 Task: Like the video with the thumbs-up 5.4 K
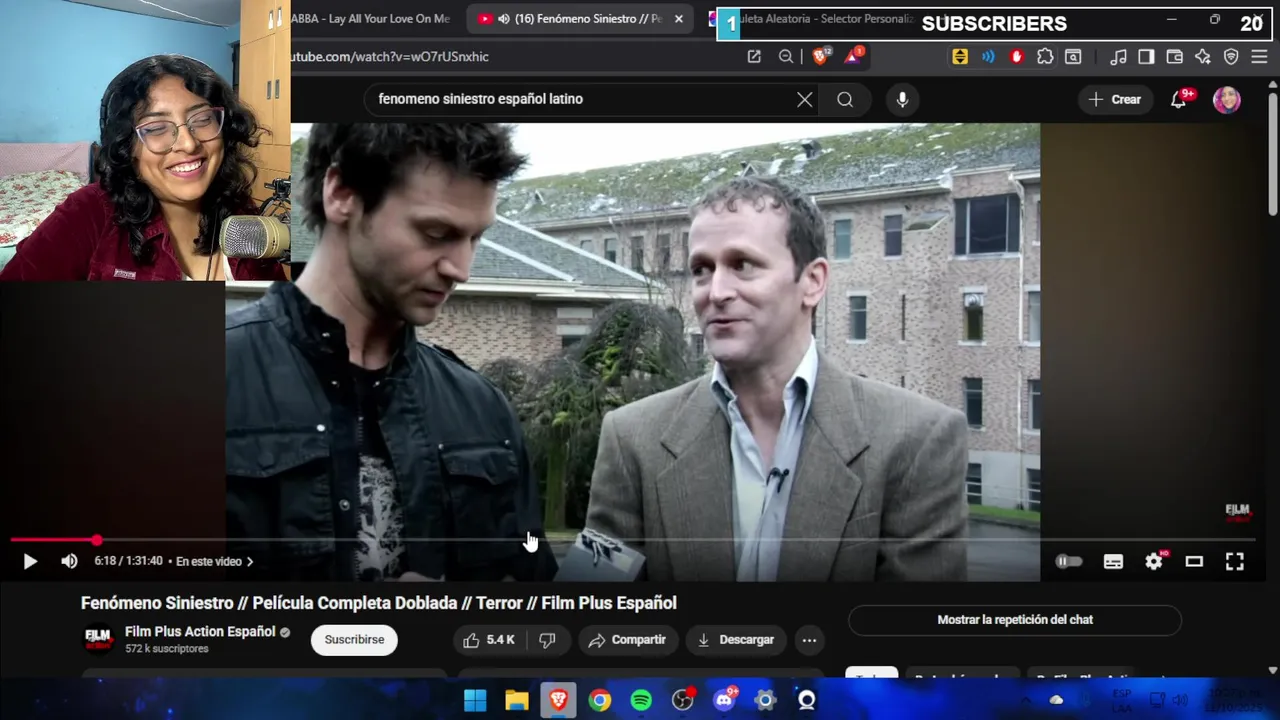(489, 640)
